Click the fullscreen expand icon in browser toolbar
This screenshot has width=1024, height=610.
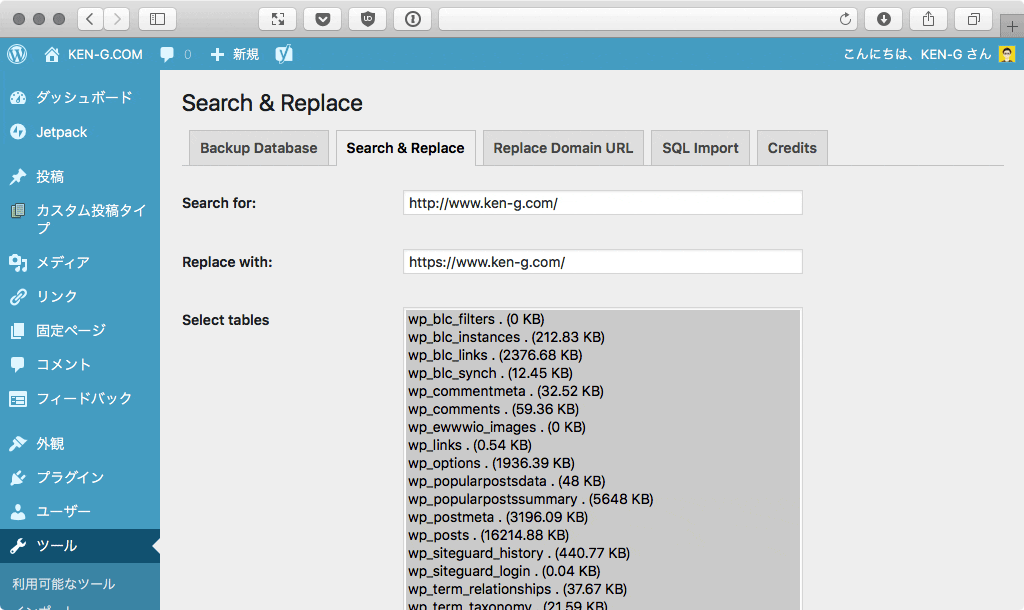point(277,18)
